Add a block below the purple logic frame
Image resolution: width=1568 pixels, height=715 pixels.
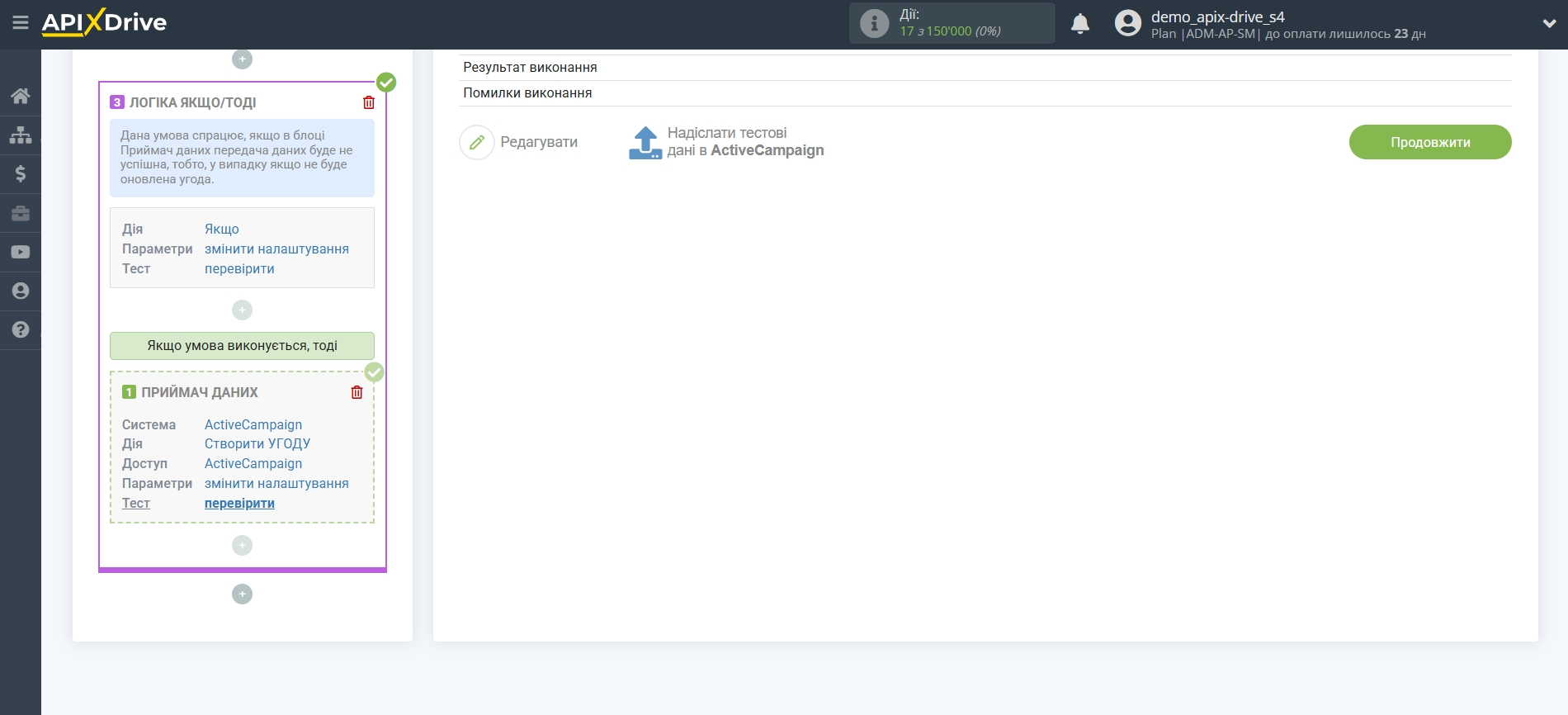[242, 594]
